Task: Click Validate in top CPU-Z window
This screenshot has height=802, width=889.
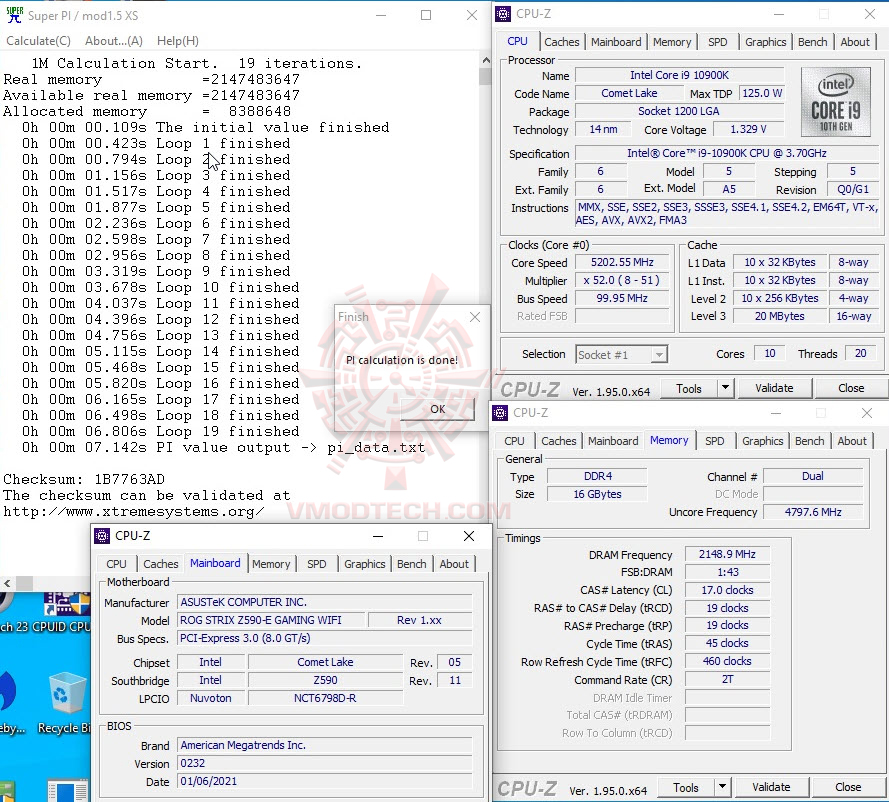Action: (774, 388)
